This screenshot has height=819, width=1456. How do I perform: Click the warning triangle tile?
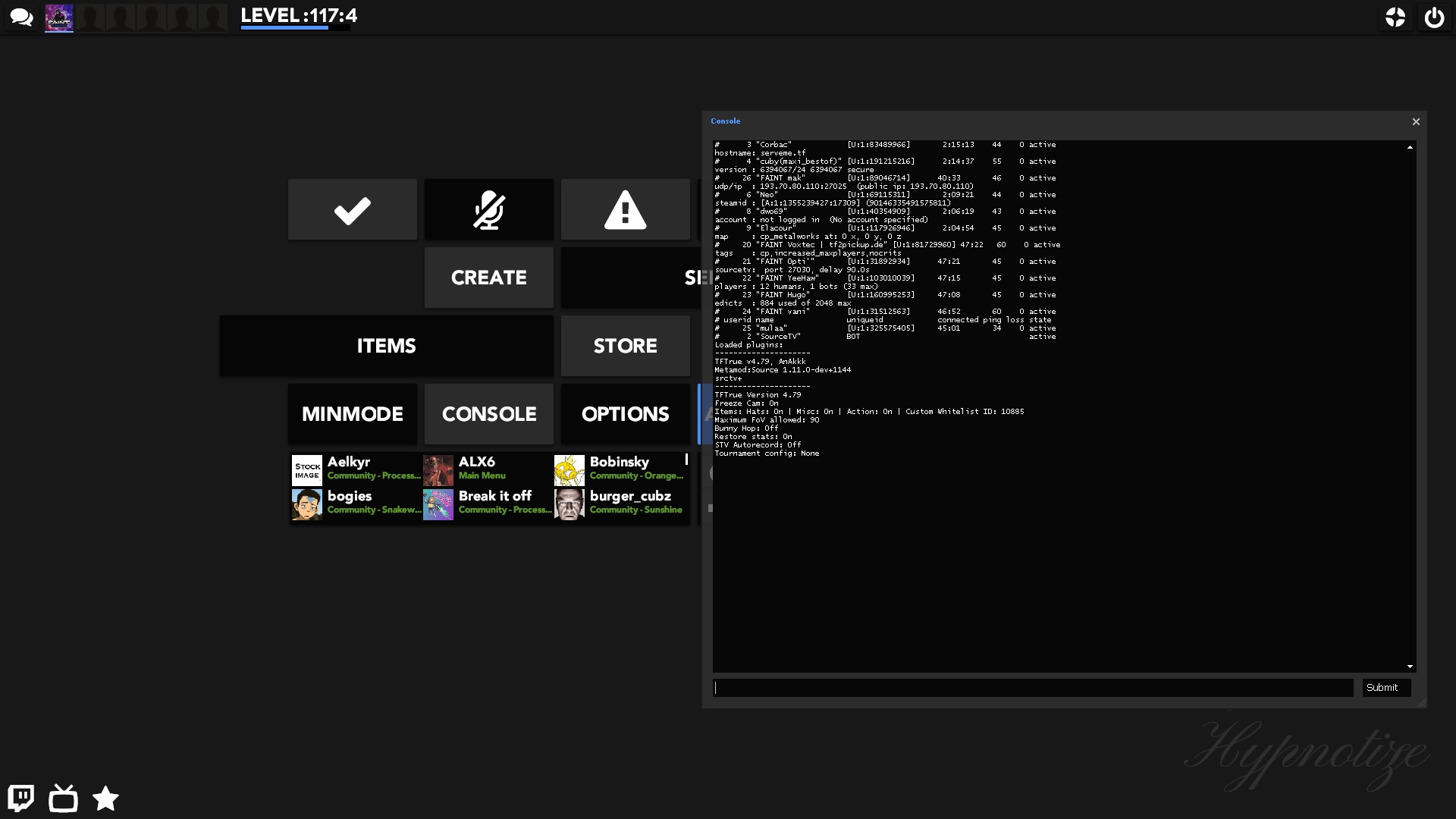[625, 210]
